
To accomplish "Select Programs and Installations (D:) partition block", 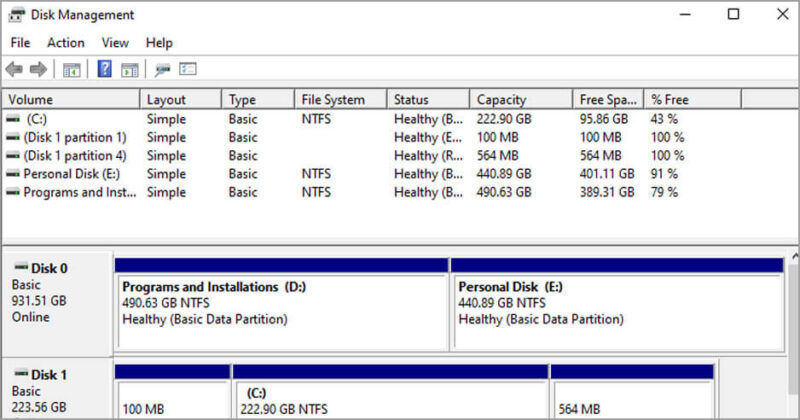I will (x=282, y=305).
